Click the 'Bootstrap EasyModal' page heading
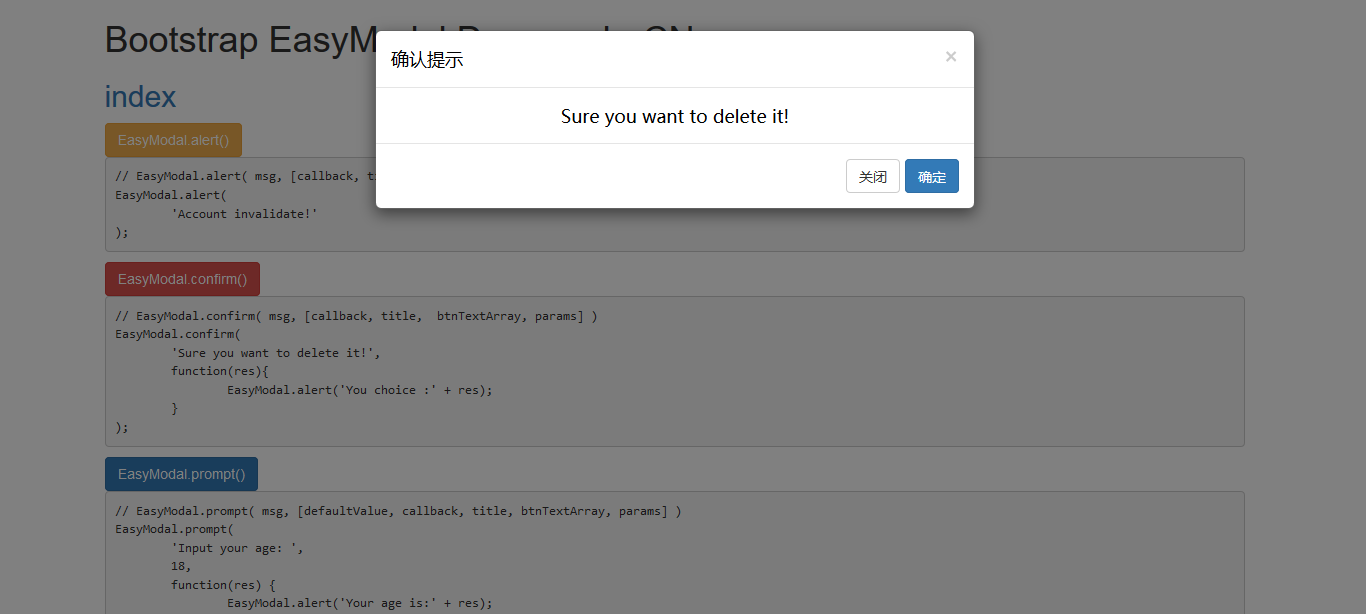Viewport: 1366px width, 614px height. click(x=240, y=40)
